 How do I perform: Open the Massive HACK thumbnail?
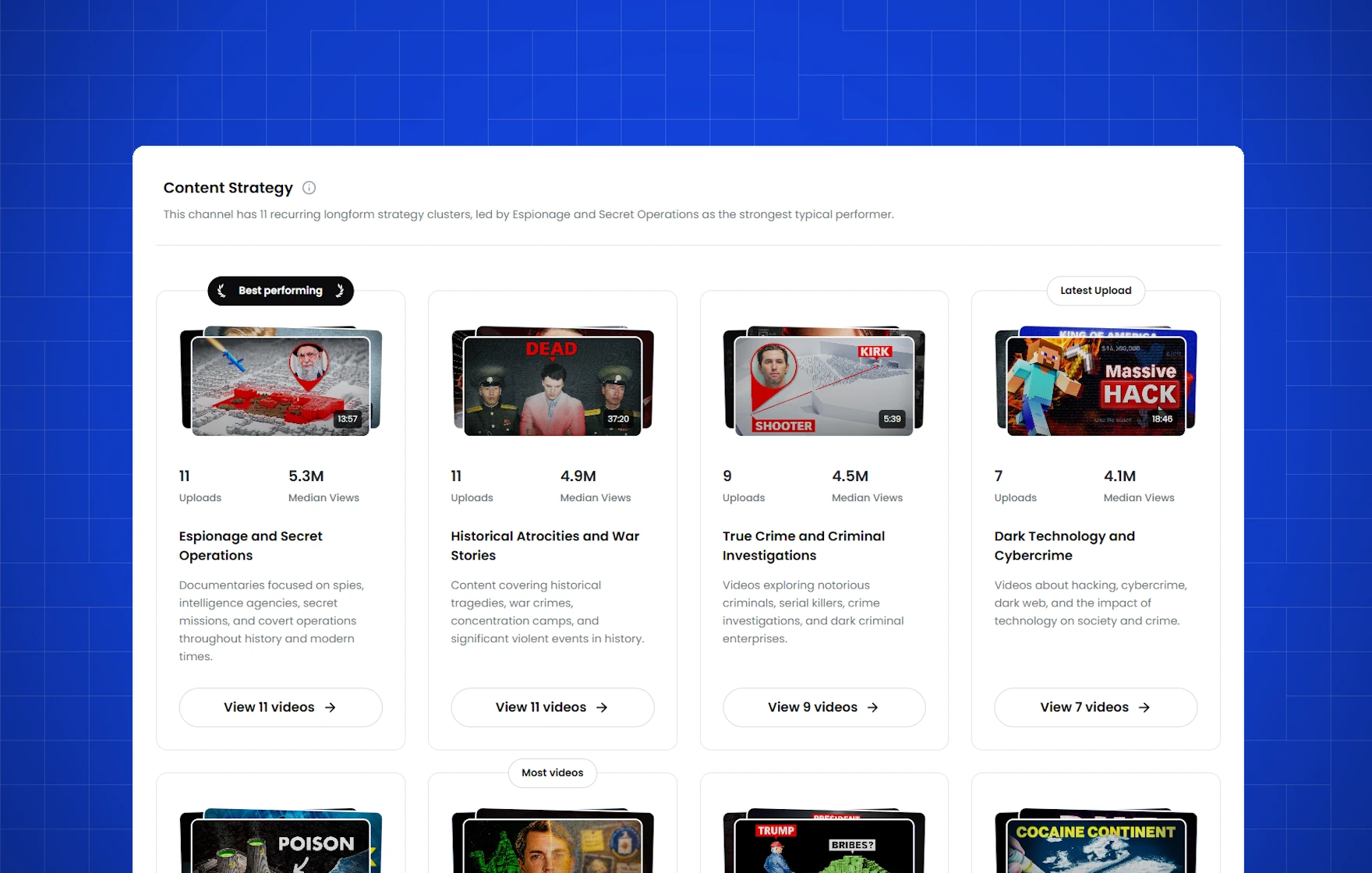point(1095,386)
